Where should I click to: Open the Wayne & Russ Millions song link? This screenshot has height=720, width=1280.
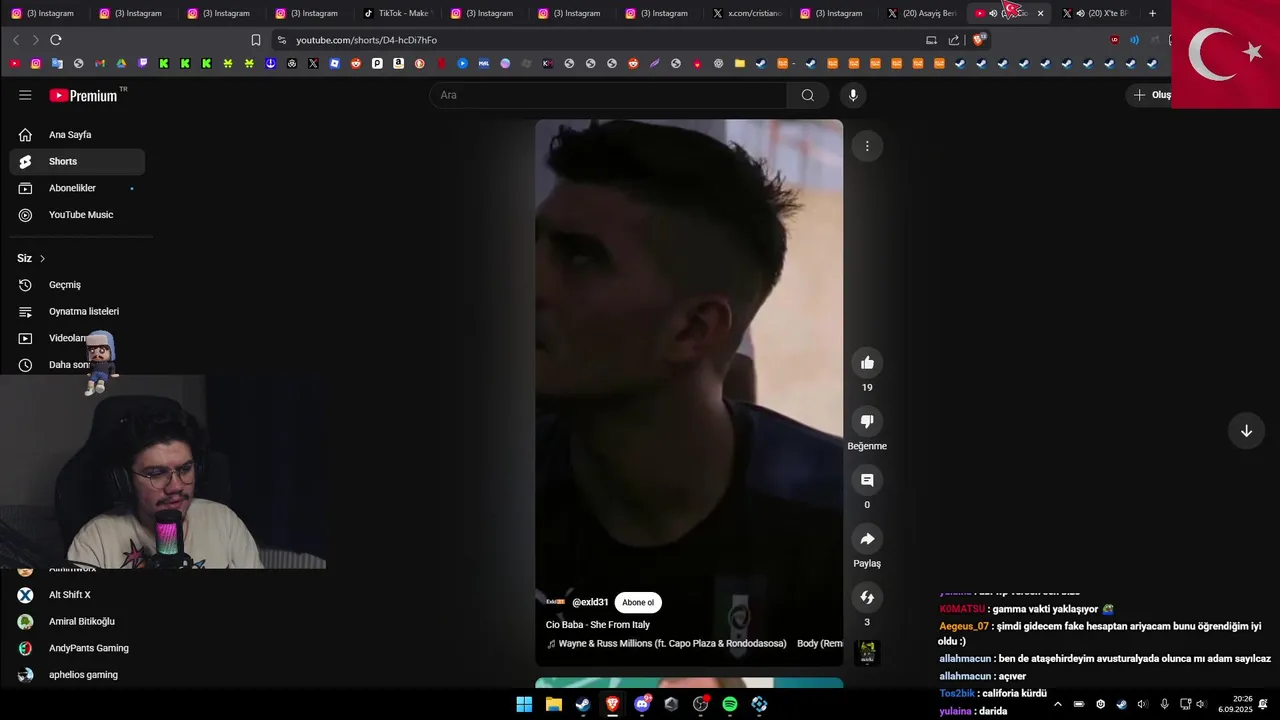click(672, 643)
